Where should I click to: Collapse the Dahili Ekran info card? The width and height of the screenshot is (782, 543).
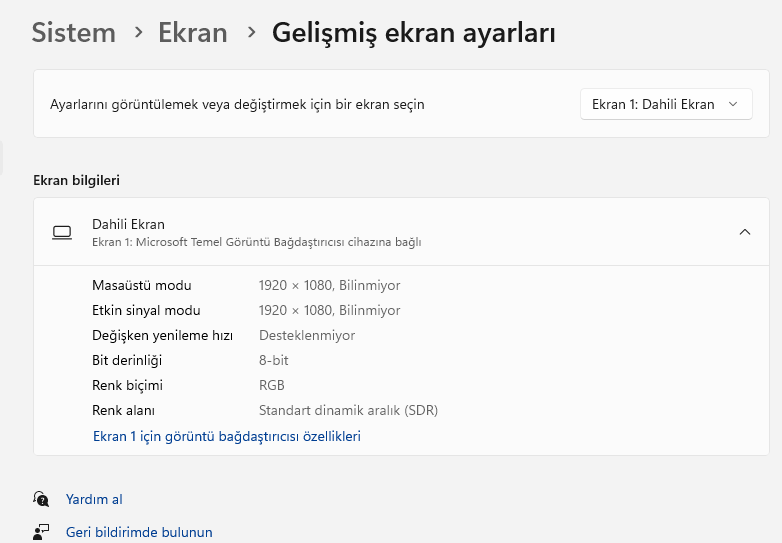pyautogui.click(x=745, y=232)
